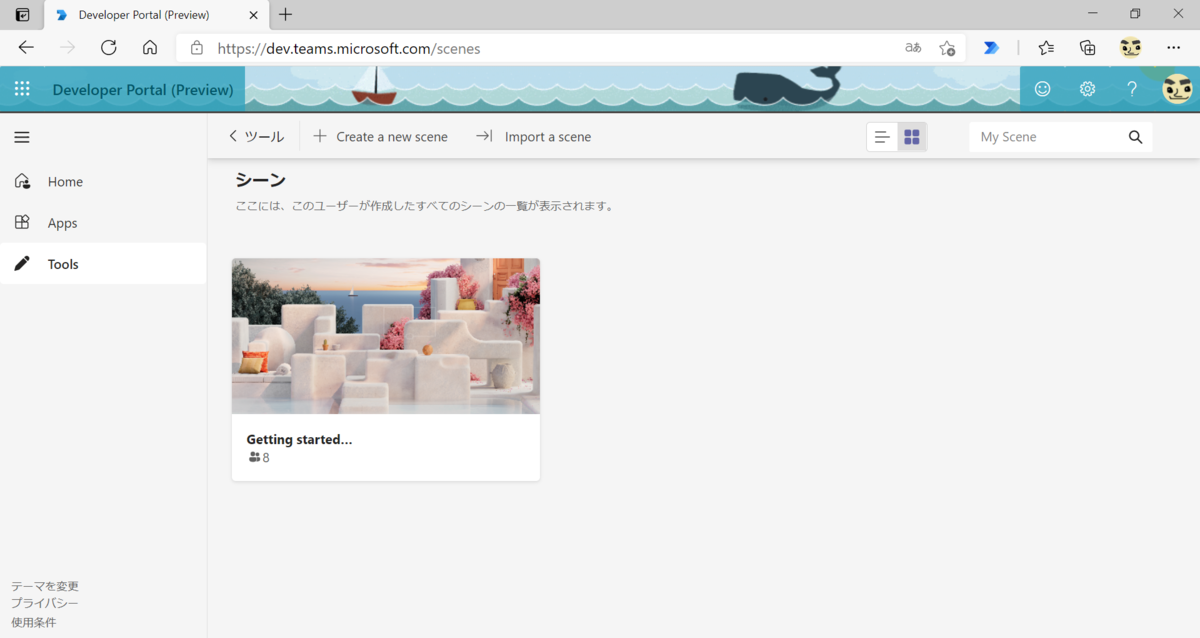Open a new browser tab
The height and width of the screenshot is (638, 1200).
pyautogui.click(x=286, y=14)
